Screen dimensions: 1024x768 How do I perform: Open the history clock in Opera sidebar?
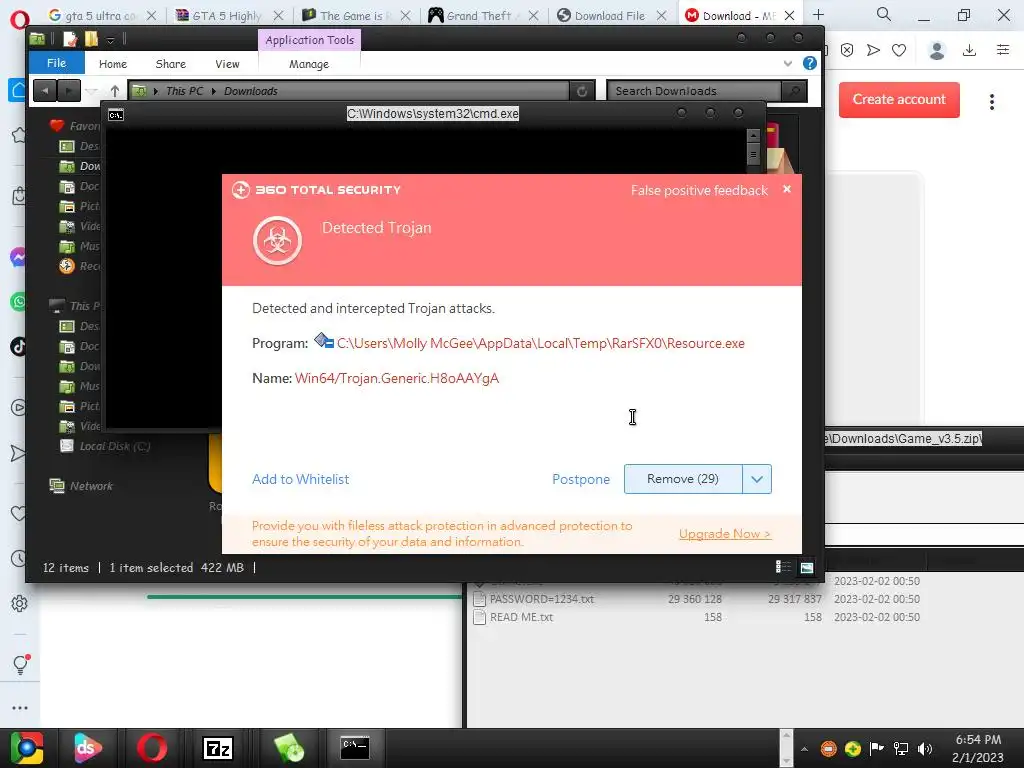point(19,558)
